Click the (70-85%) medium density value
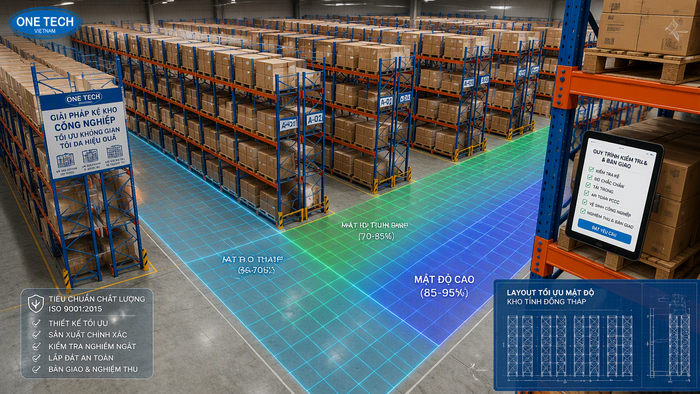The image size is (700, 394). pyautogui.click(x=376, y=236)
